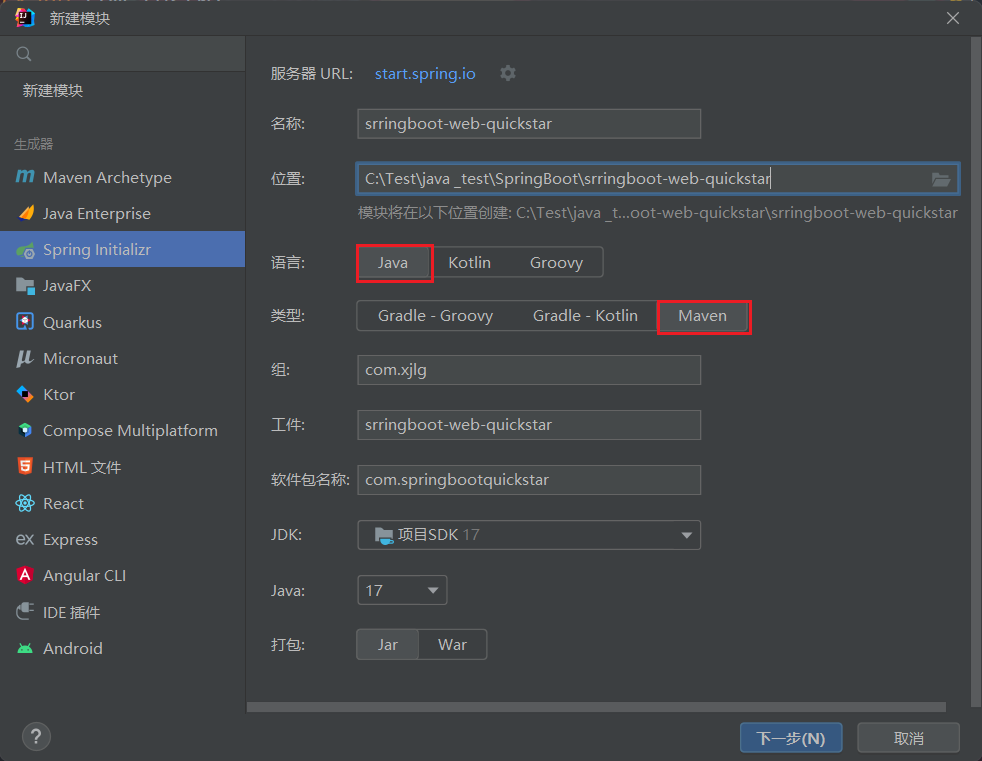Select IDE 插件 generator
The width and height of the screenshot is (982, 761).
tap(122, 612)
